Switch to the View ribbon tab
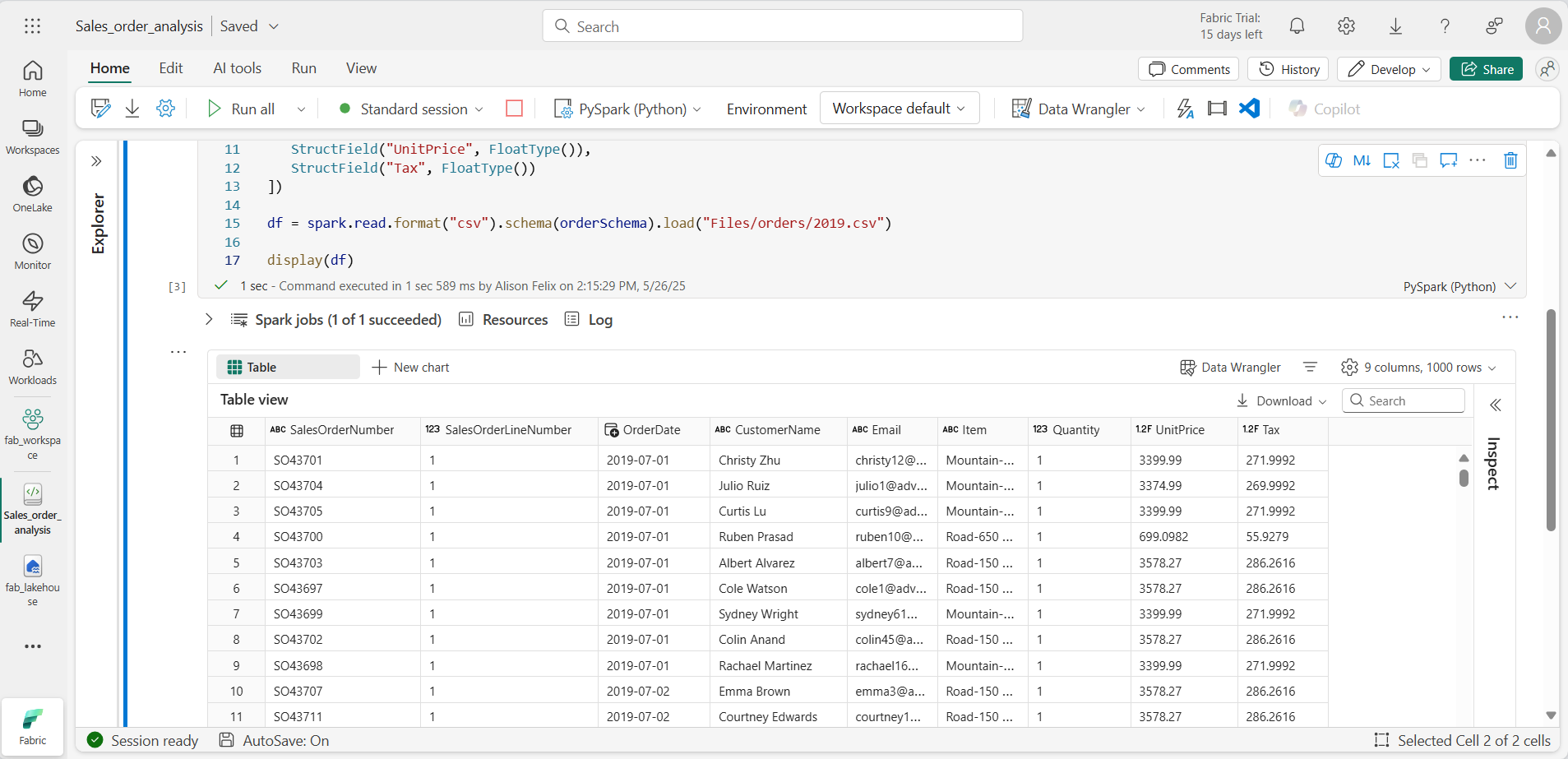The height and width of the screenshot is (759, 1568). tap(362, 68)
